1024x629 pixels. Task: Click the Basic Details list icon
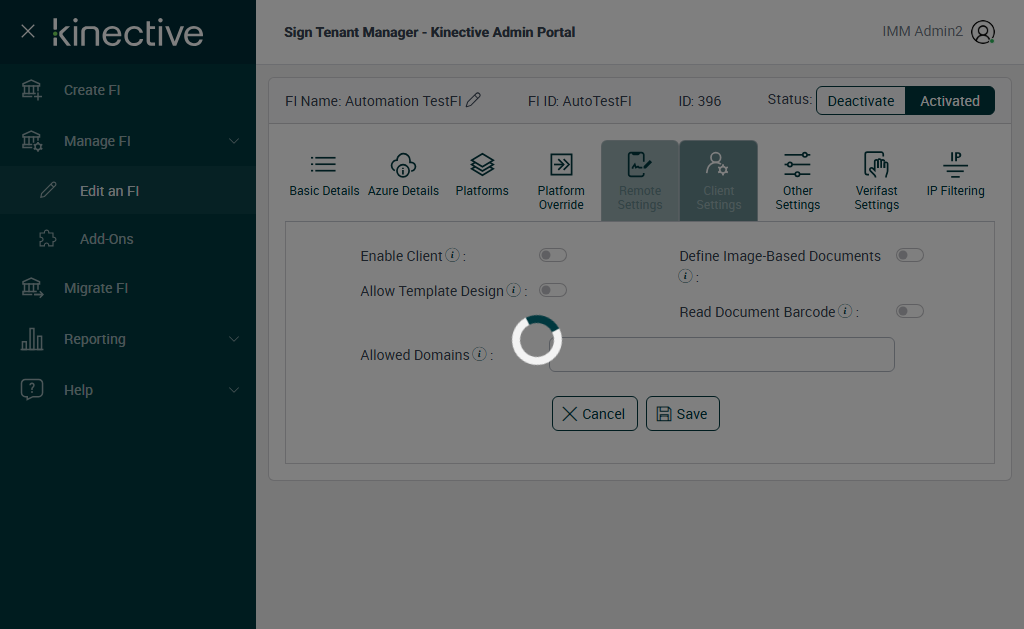tap(323, 165)
